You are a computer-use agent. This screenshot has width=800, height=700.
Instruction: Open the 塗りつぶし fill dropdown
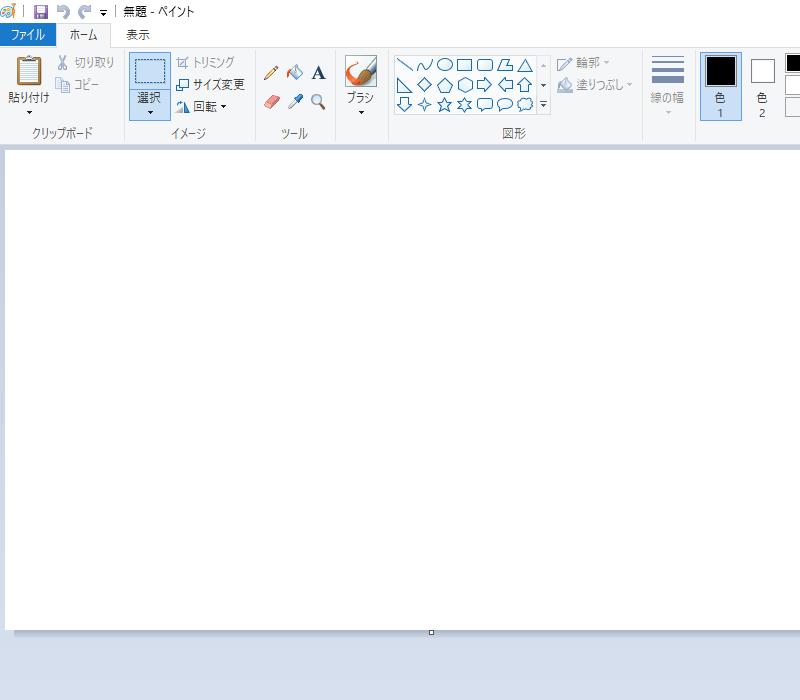(x=594, y=85)
